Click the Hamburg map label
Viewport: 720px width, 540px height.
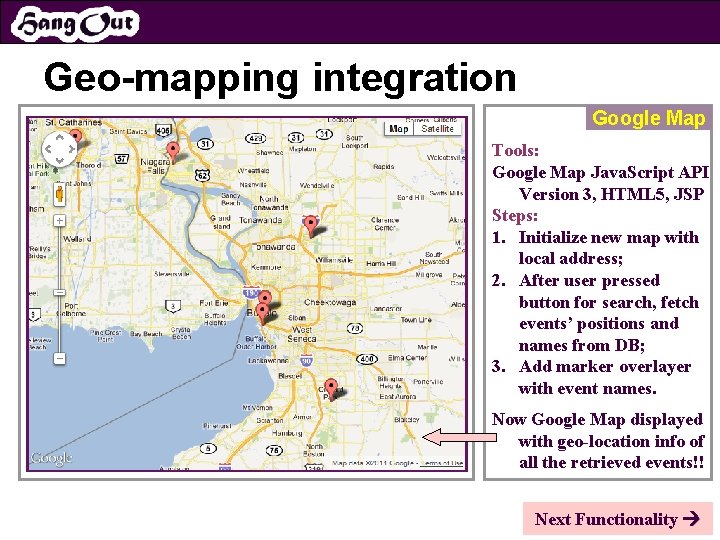(287, 433)
